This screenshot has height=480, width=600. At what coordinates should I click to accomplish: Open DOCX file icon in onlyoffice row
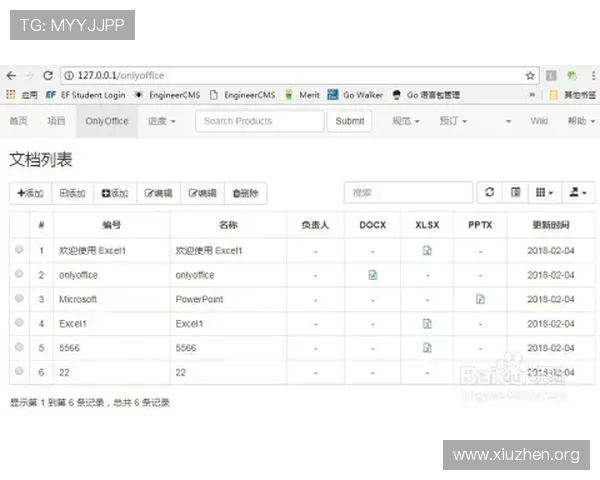[373, 275]
